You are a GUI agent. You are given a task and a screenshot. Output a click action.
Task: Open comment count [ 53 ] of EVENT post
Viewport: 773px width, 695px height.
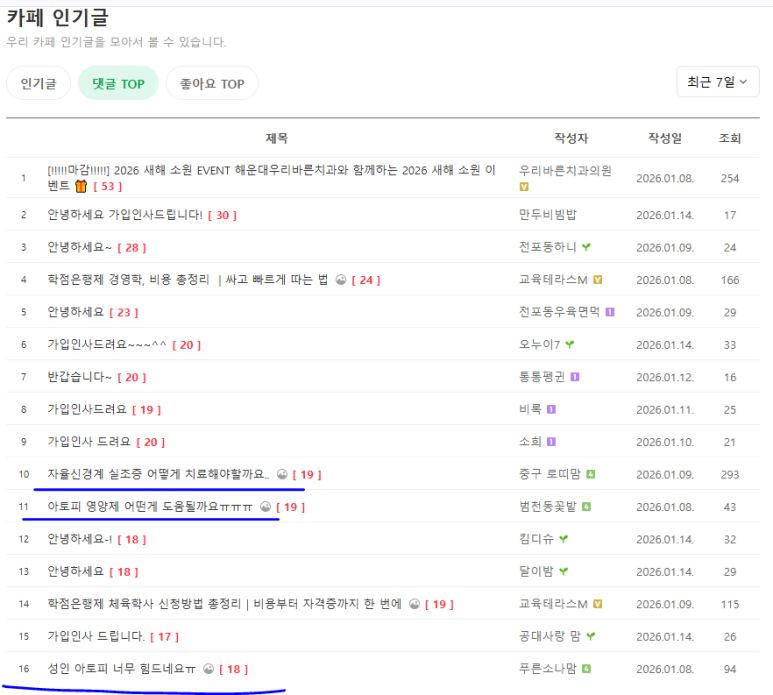pos(107,186)
